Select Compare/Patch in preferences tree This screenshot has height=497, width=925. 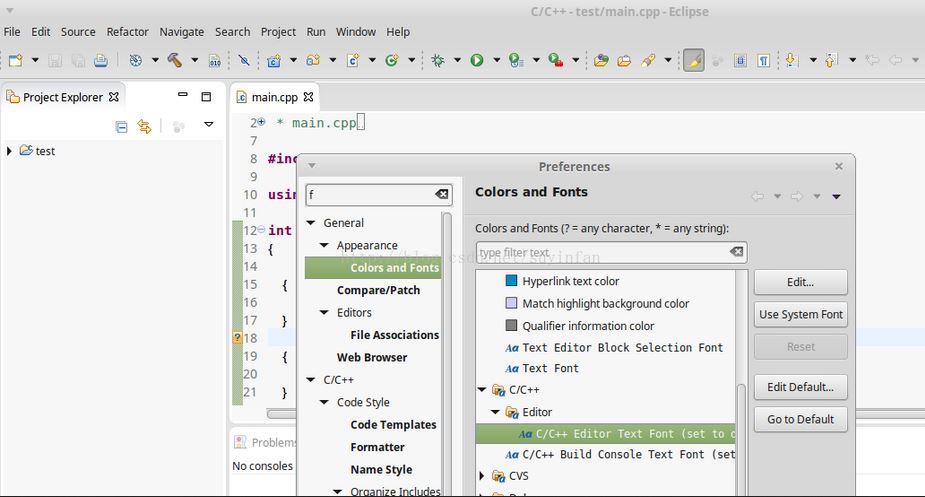point(379,290)
